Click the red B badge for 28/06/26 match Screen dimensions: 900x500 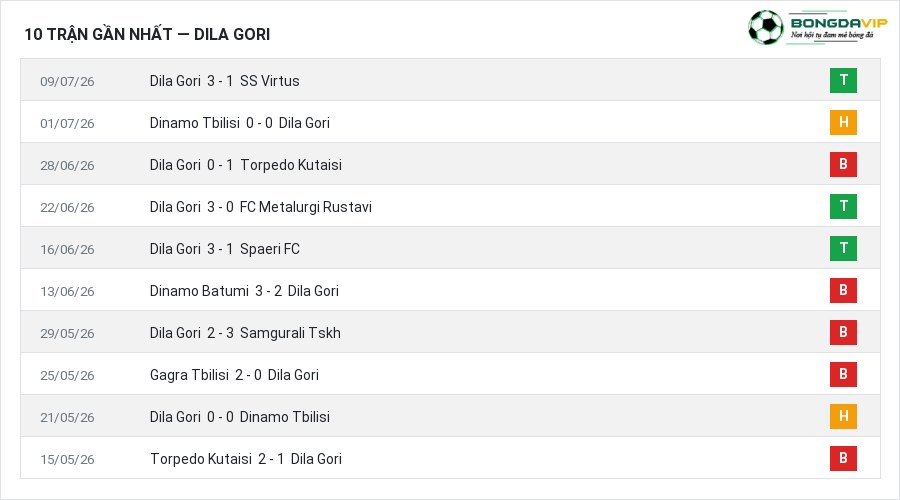(843, 164)
